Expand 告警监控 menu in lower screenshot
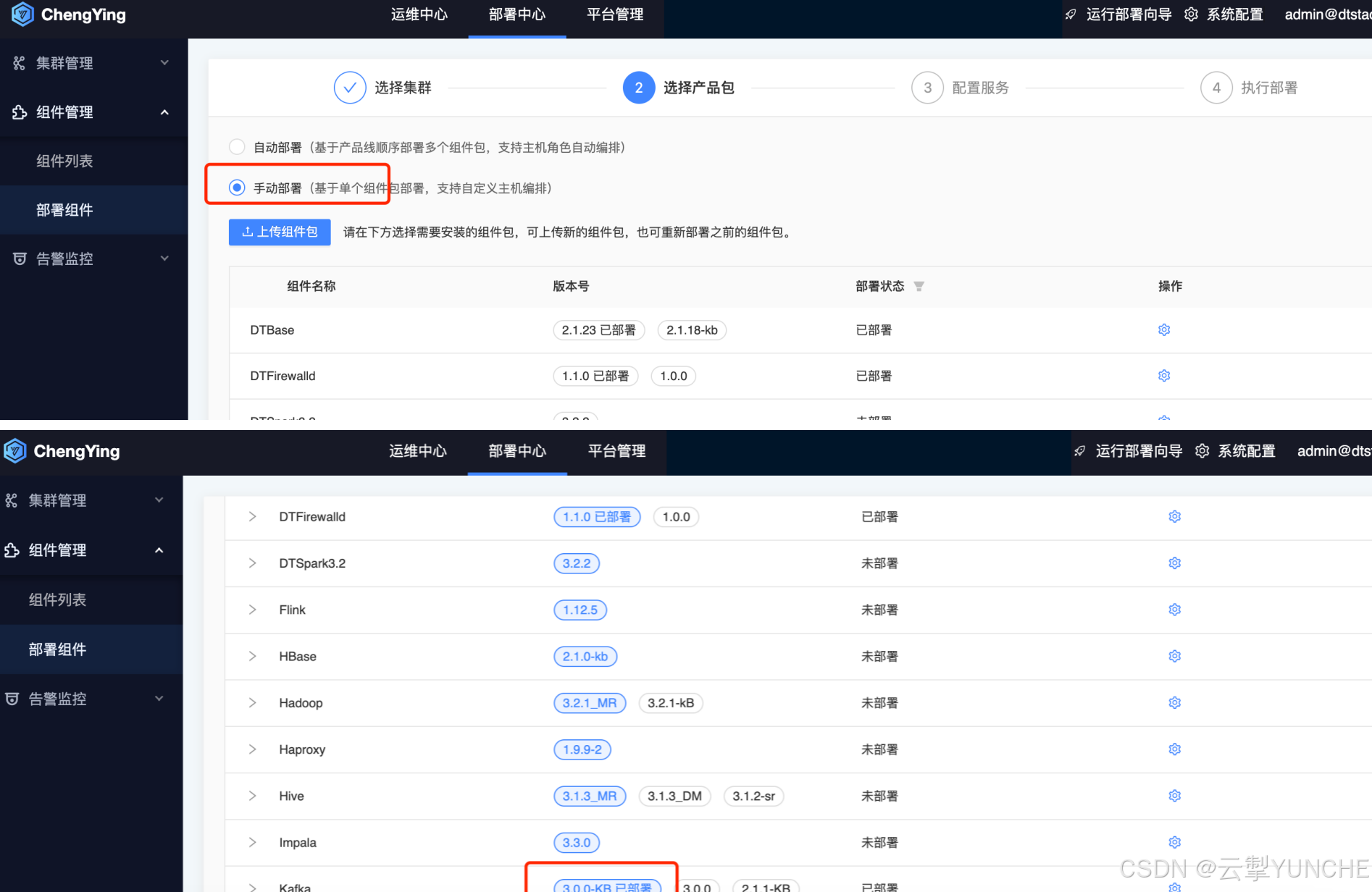Screen dimensions: 1372x892 coord(91,699)
